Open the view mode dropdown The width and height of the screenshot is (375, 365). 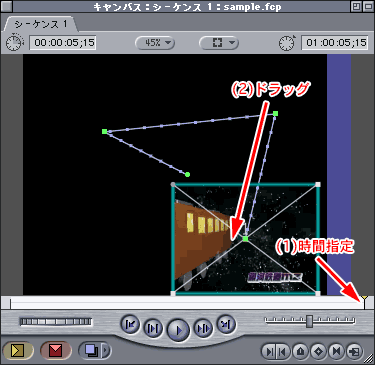coord(219,43)
